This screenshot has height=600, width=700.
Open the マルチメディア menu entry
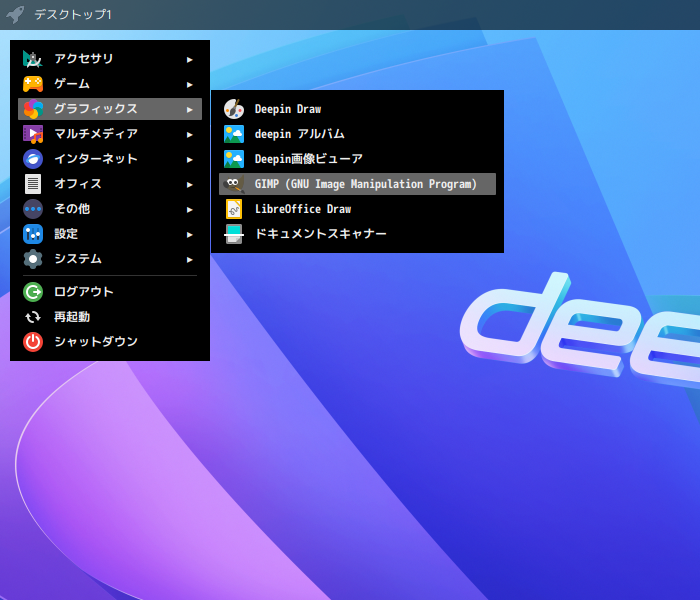110,134
